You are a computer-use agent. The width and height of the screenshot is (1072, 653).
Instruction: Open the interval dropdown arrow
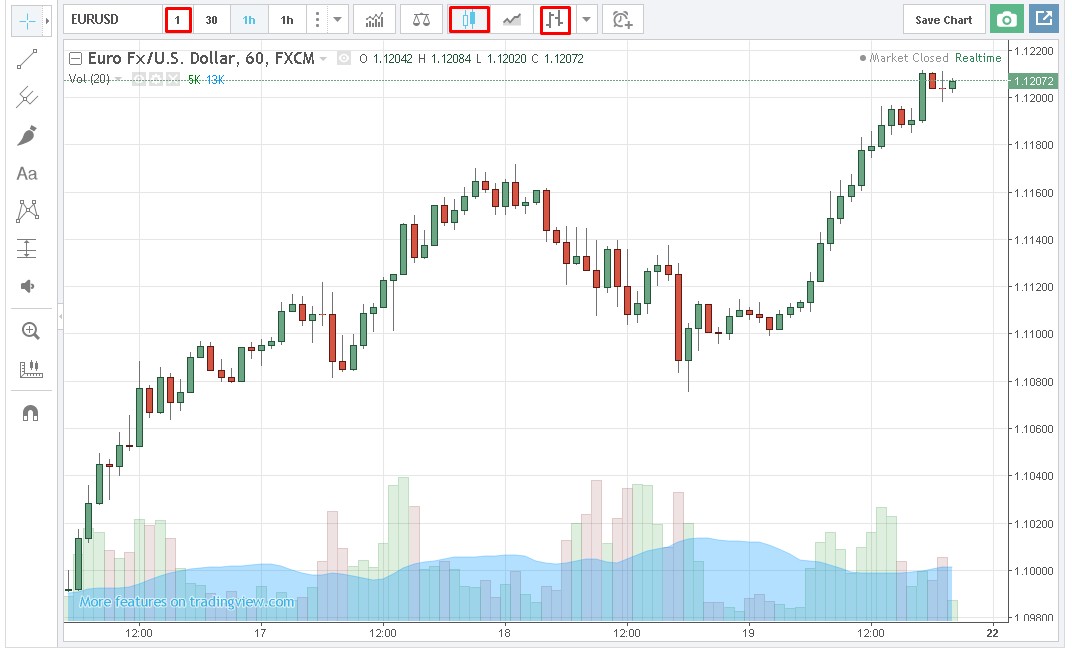[x=337, y=20]
